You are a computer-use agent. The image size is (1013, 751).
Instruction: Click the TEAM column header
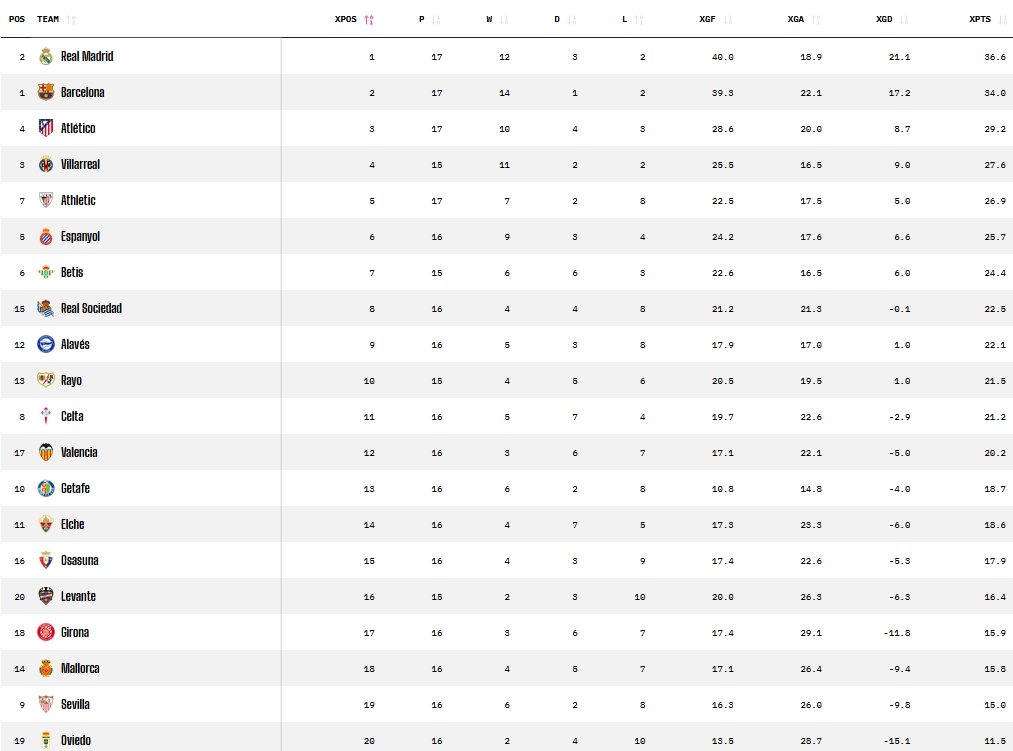tap(46, 18)
